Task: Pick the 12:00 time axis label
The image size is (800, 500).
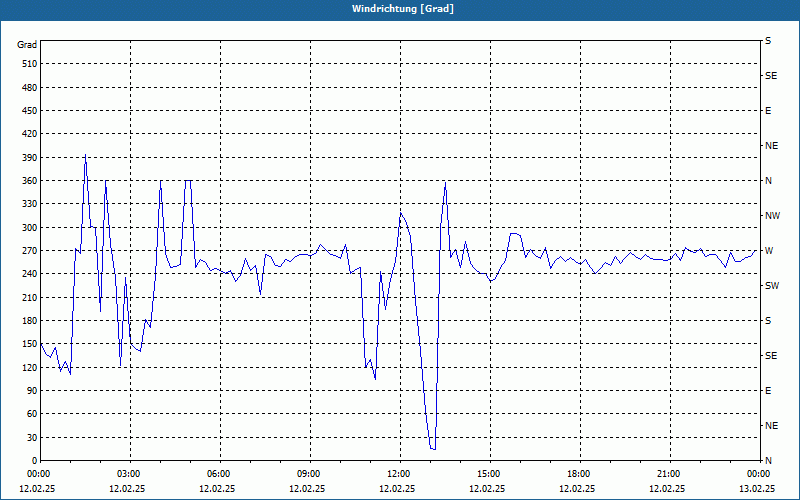Action: click(x=397, y=474)
